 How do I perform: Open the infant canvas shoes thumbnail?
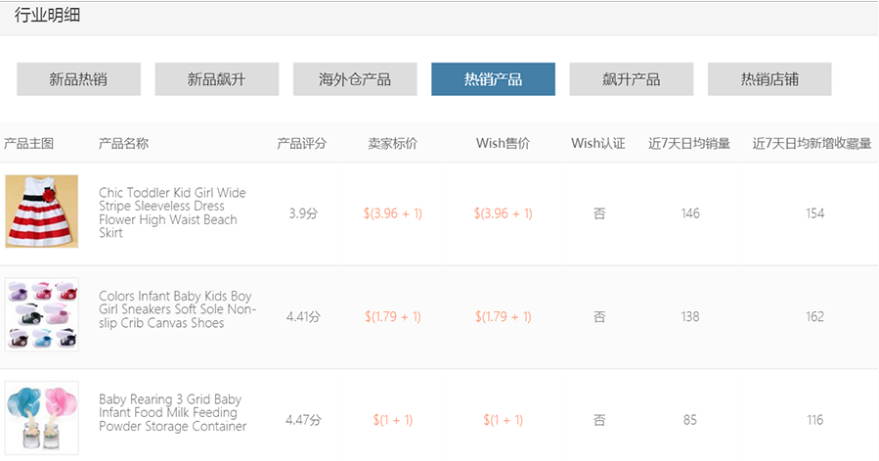pyautogui.click(x=41, y=315)
